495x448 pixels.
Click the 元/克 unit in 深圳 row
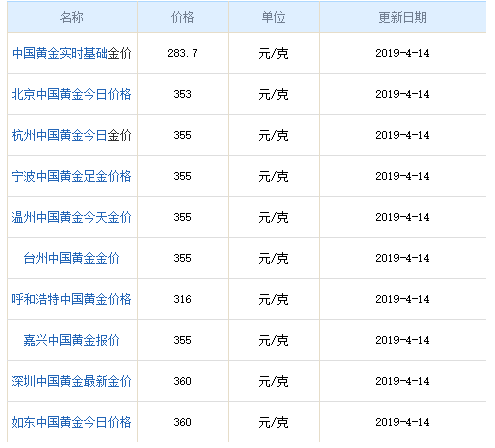tap(273, 381)
